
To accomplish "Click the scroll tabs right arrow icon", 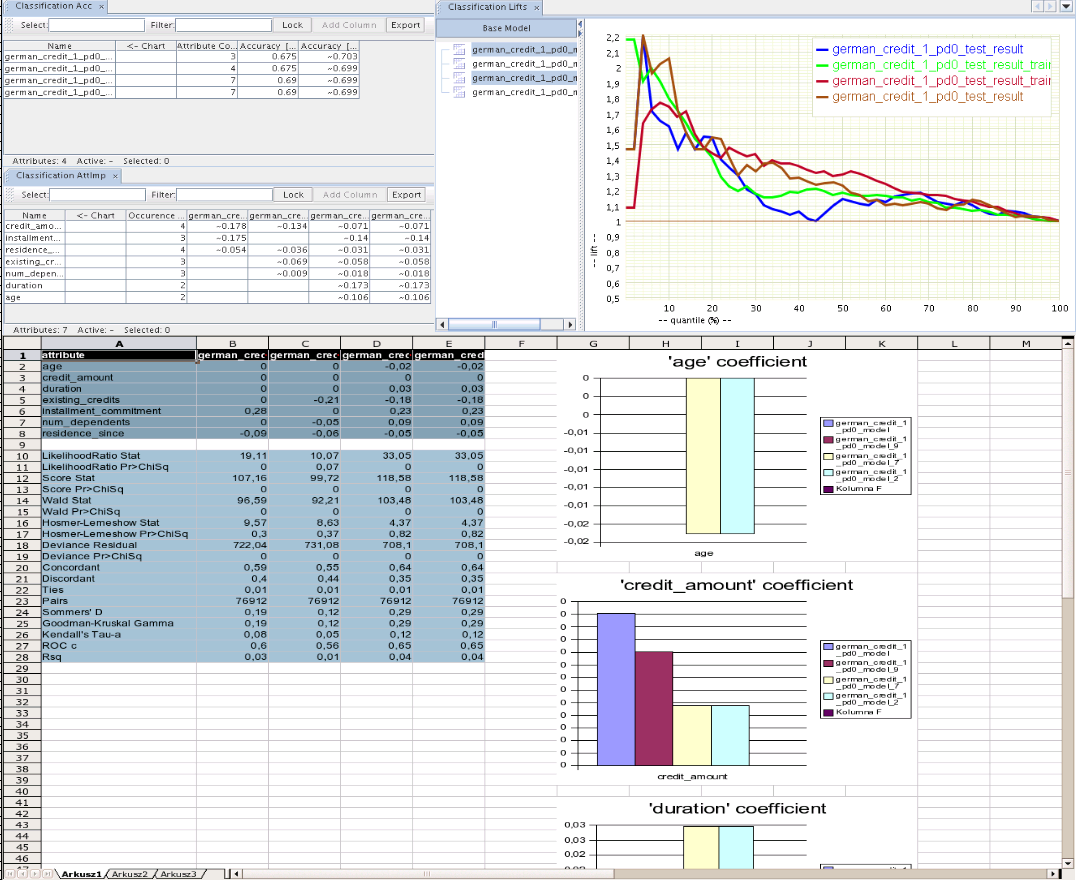I will pos(1051,6).
